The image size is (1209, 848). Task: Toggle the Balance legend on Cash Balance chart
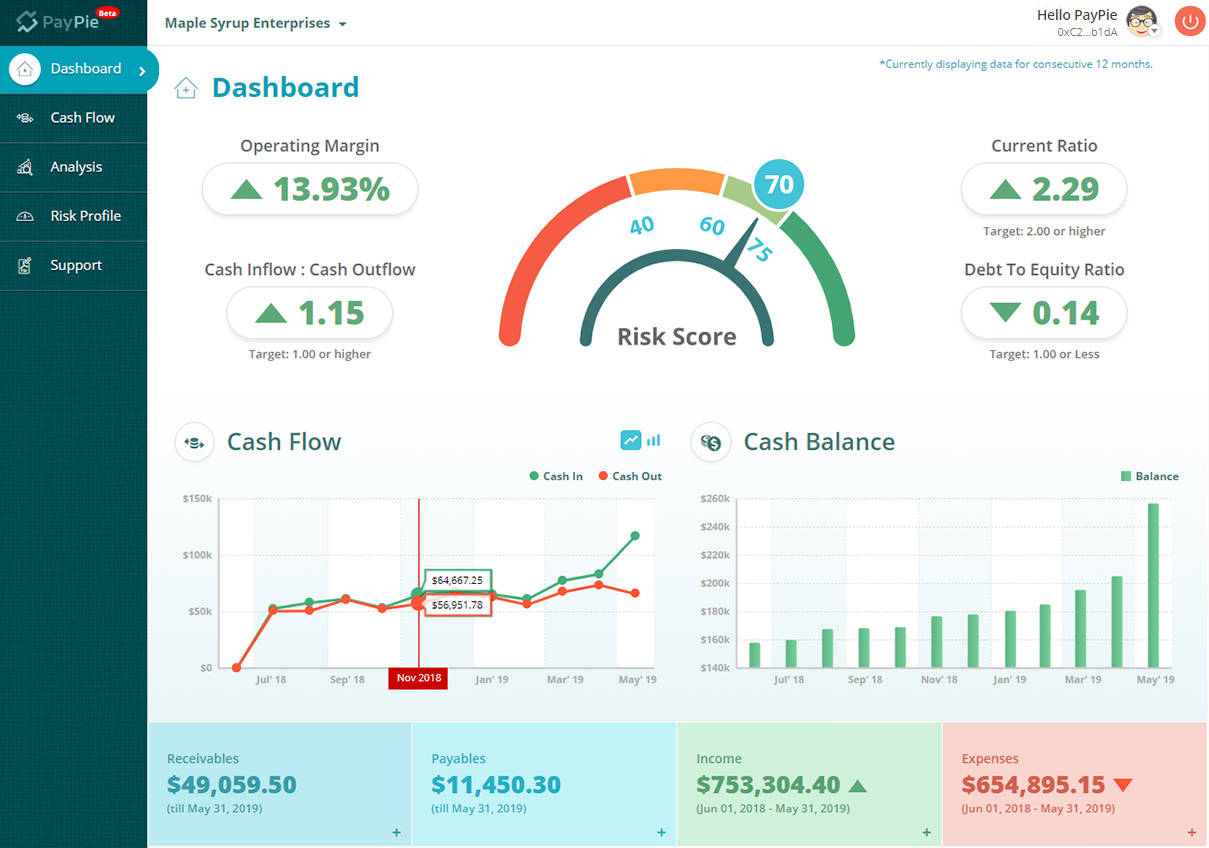(x=1149, y=476)
